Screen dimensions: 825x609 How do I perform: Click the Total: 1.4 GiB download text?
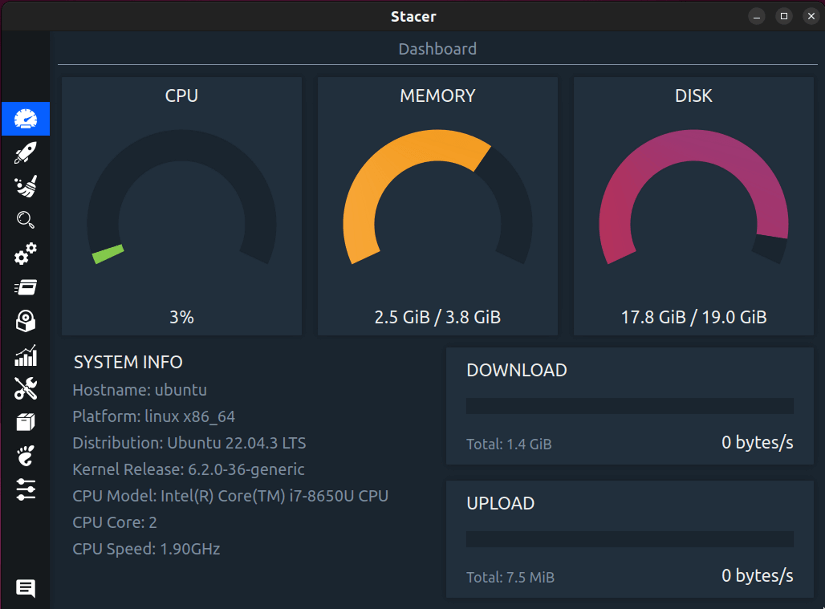[509, 444]
